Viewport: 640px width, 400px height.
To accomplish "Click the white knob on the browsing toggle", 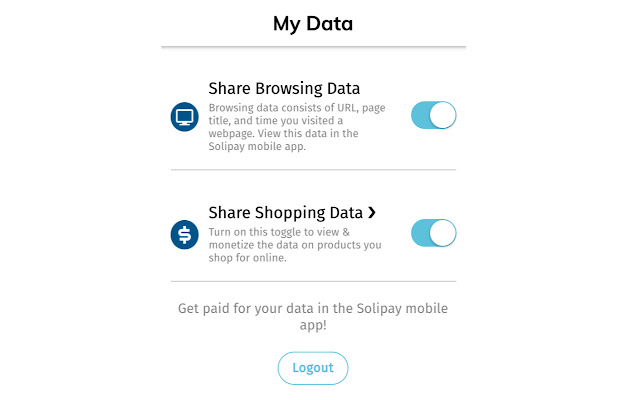I will tap(443, 116).
